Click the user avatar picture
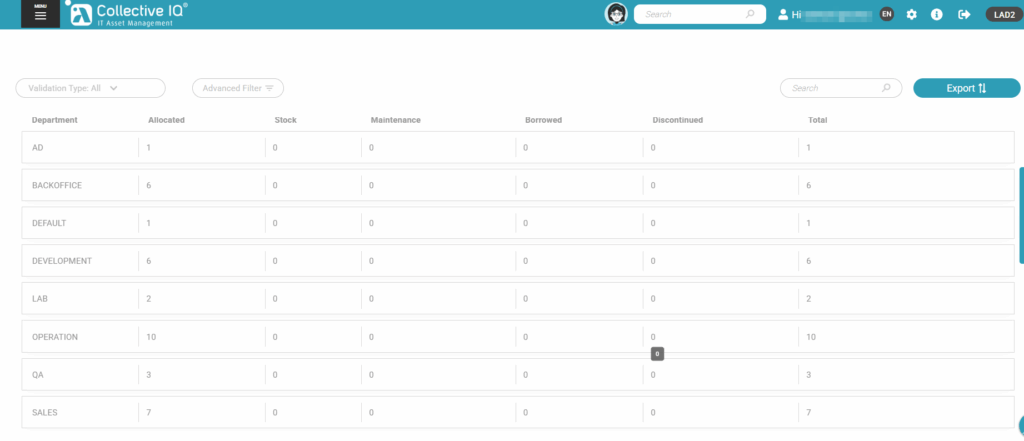Image resolution: width=1024 pixels, height=441 pixels. click(616, 14)
